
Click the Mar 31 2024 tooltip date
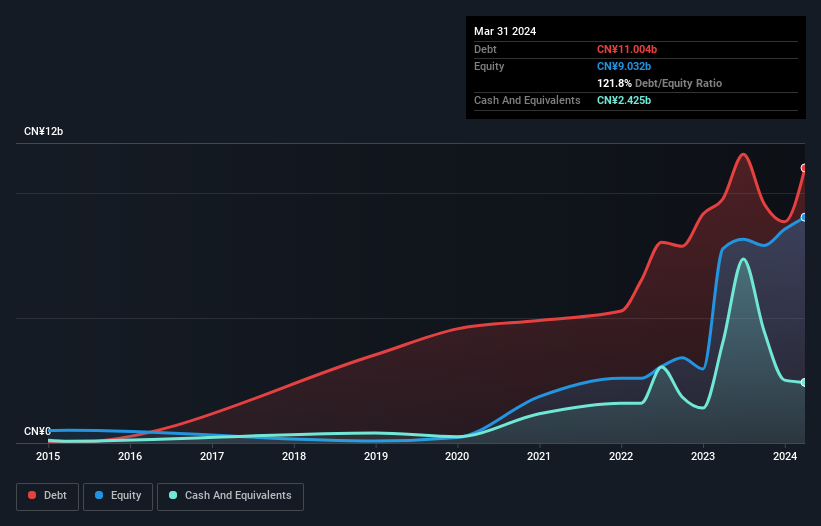click(x=505, y=31)
